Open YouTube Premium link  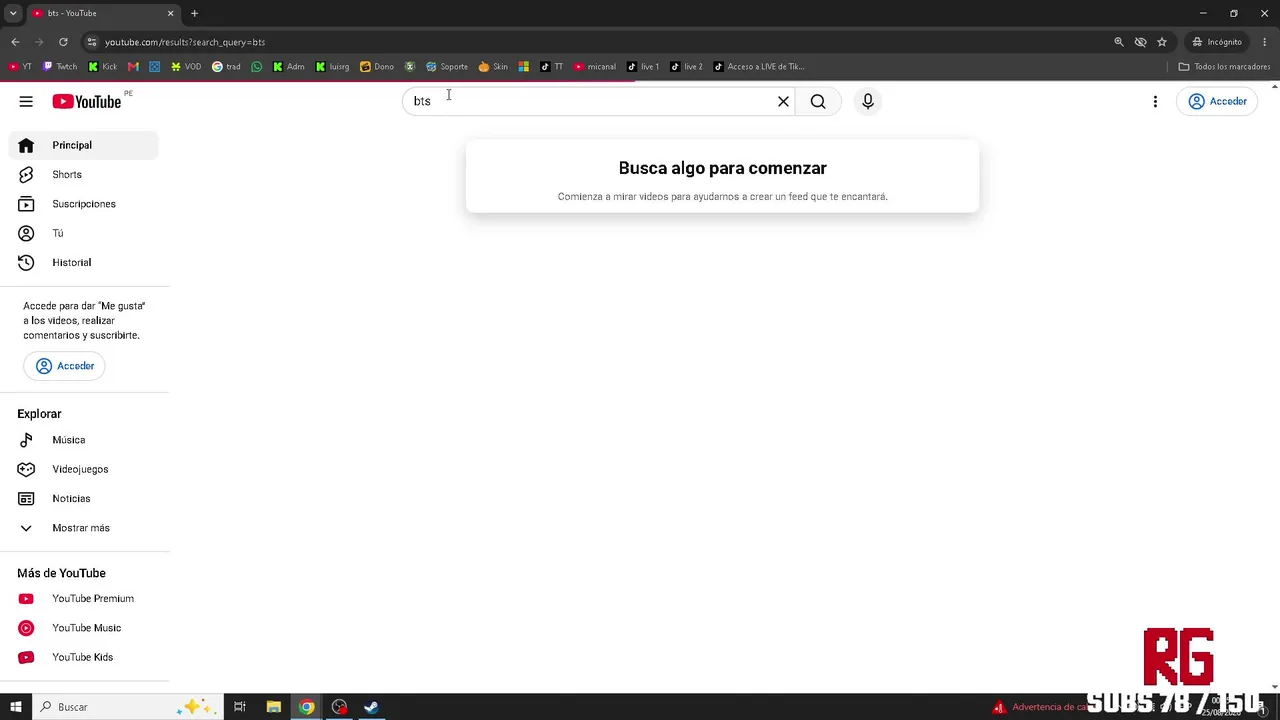click(x=84, y=598)
